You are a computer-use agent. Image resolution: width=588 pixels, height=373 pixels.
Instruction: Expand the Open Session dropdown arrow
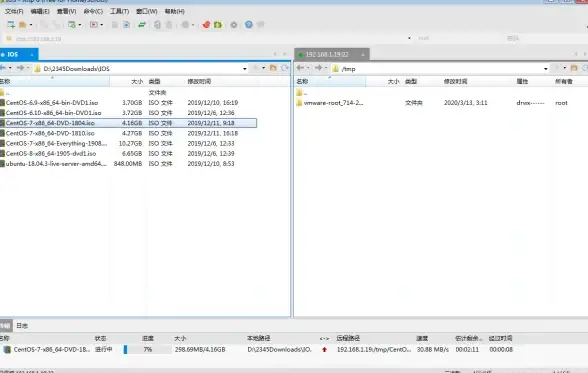pos(31,25)
